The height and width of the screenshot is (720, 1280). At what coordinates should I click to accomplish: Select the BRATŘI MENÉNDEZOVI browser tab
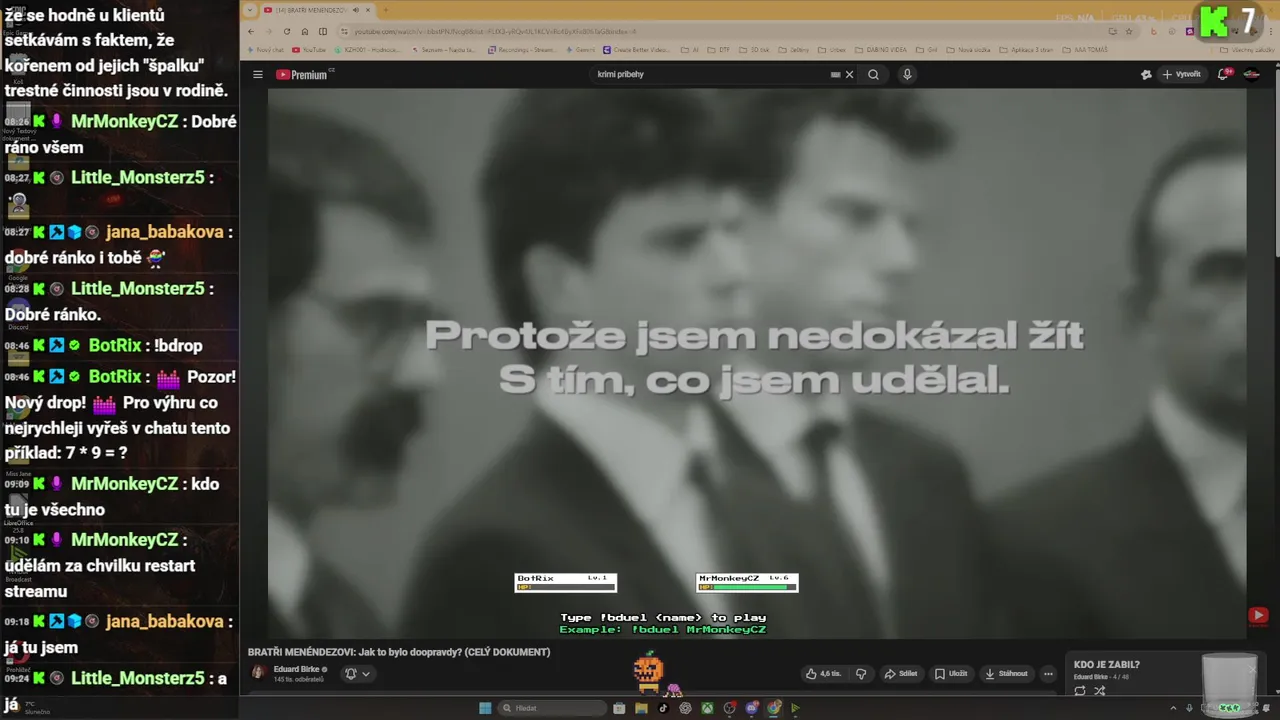pos(311,10)
